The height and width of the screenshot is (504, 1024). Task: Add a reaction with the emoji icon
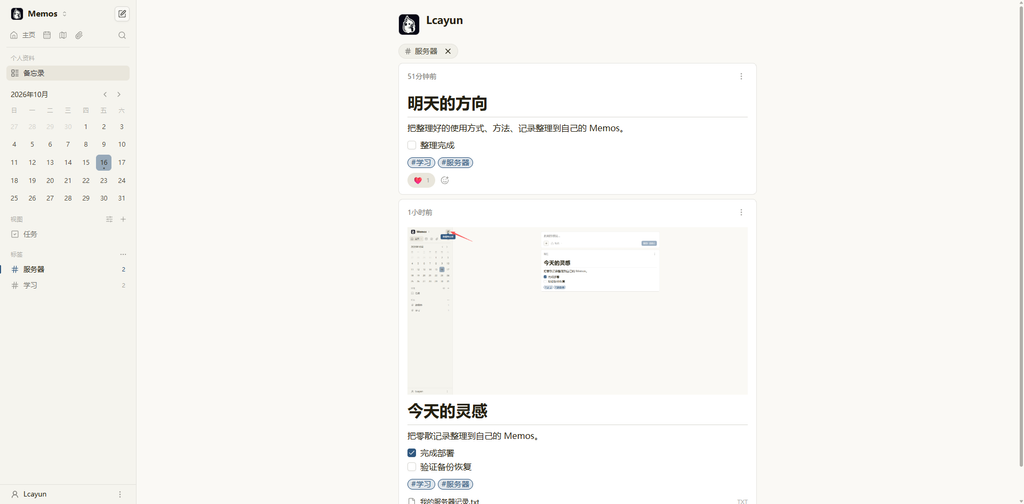445,180
